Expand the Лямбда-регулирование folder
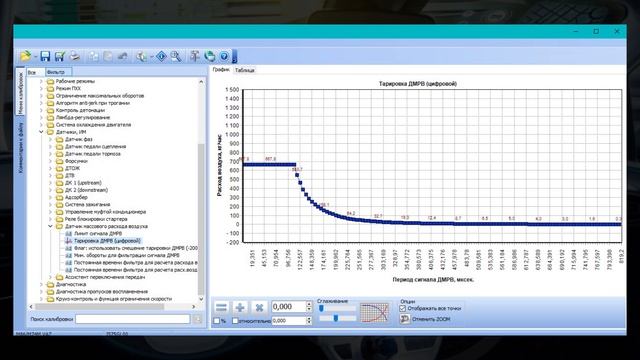 click(x=41, y=118)
